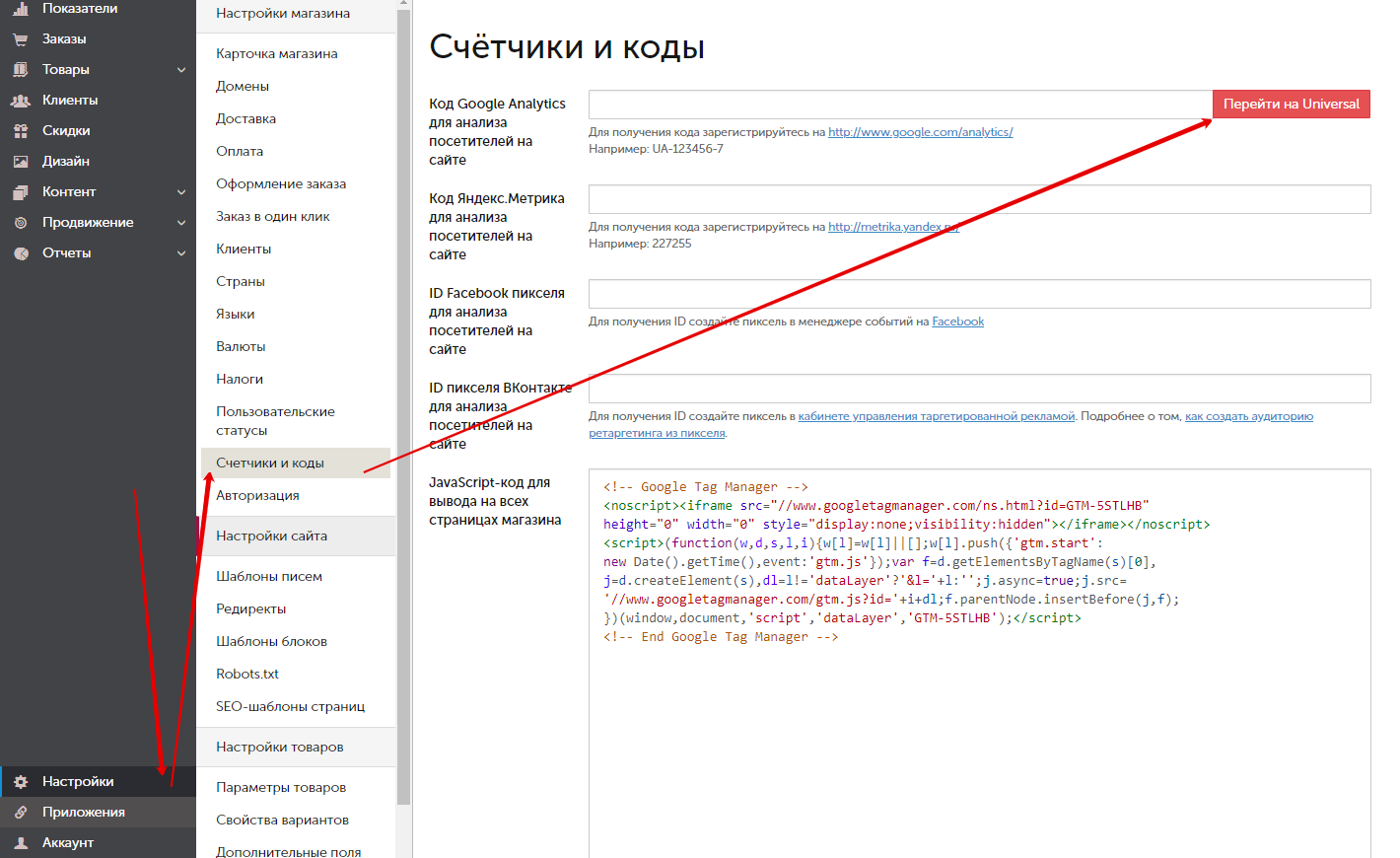Click the Заказы cart icon

click(x=21, y=39)
